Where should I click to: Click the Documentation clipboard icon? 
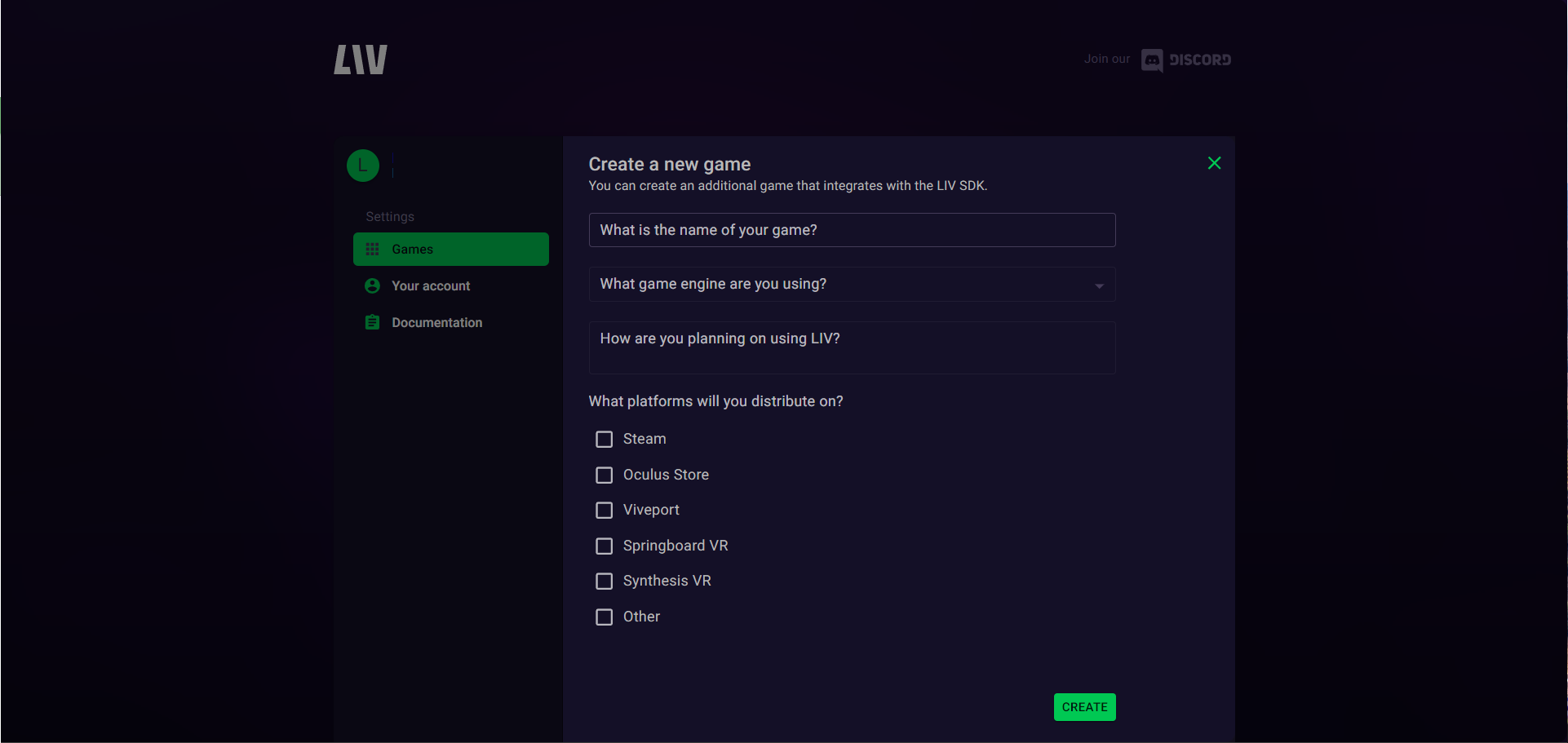click(x=373, y=323)
